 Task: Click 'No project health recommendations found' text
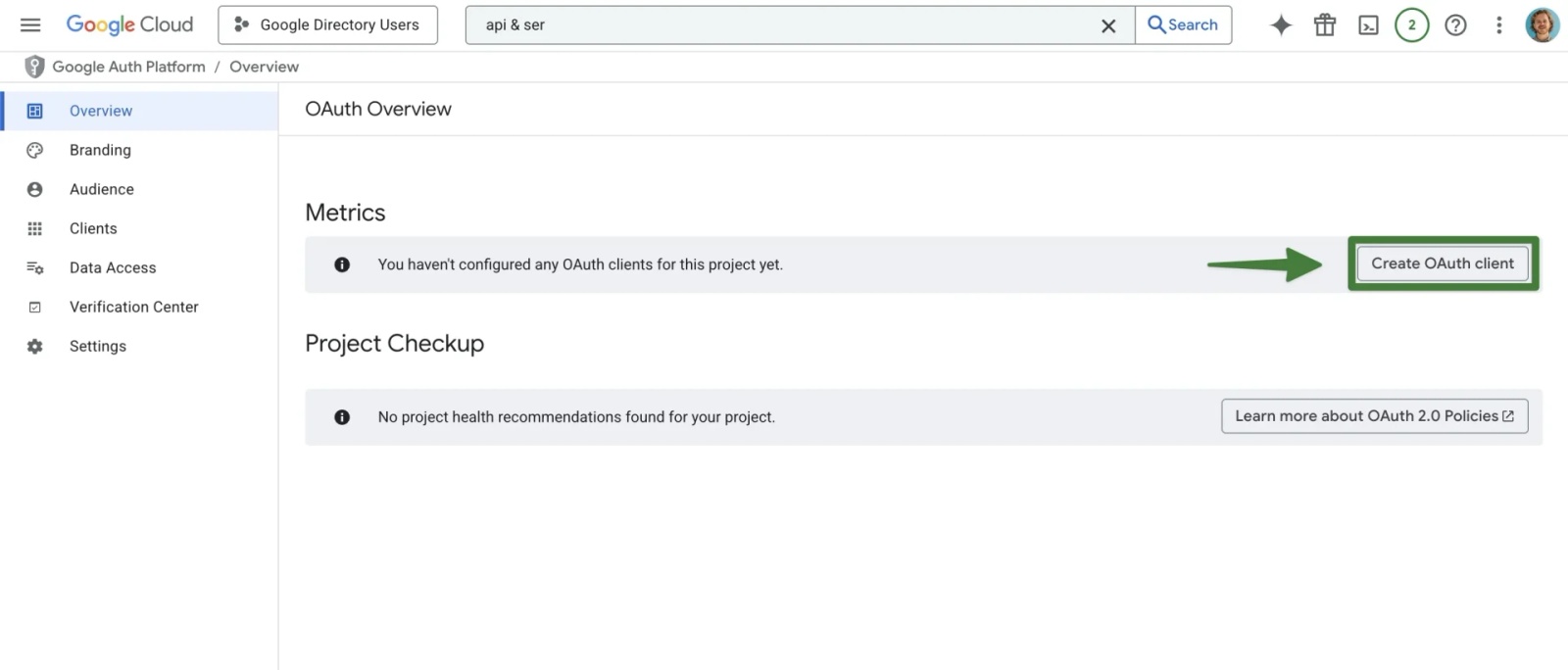576,417
